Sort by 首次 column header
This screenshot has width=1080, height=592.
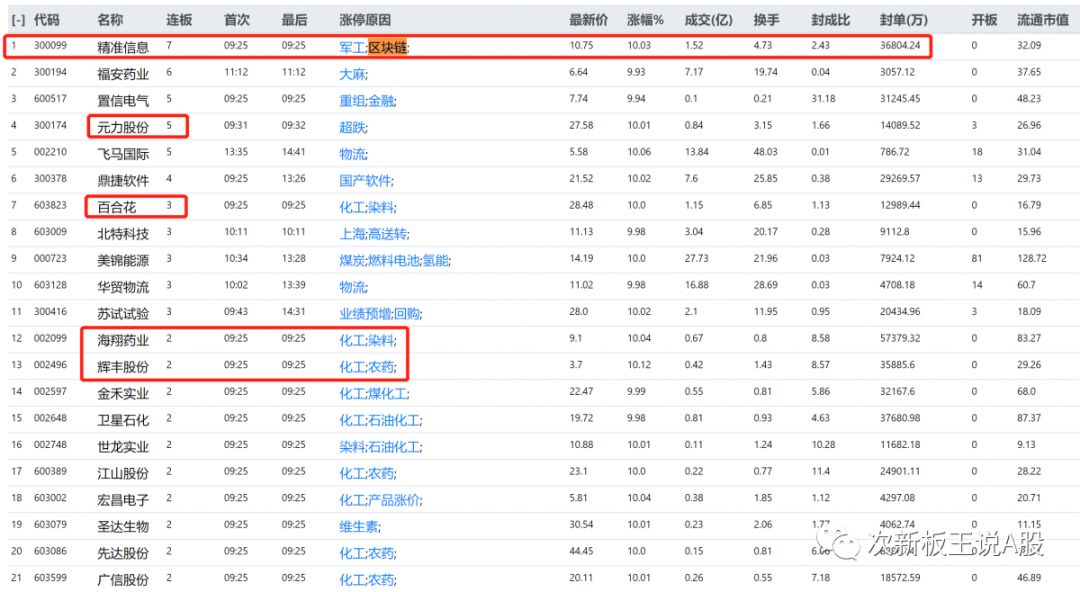click(237, 20)
